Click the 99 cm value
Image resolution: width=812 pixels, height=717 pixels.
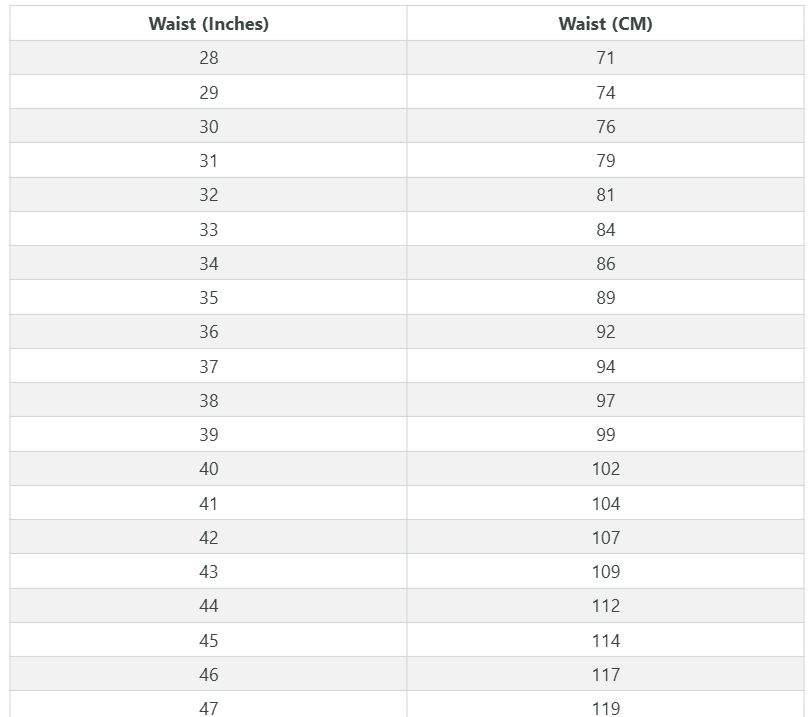click(x=605, y=434)
